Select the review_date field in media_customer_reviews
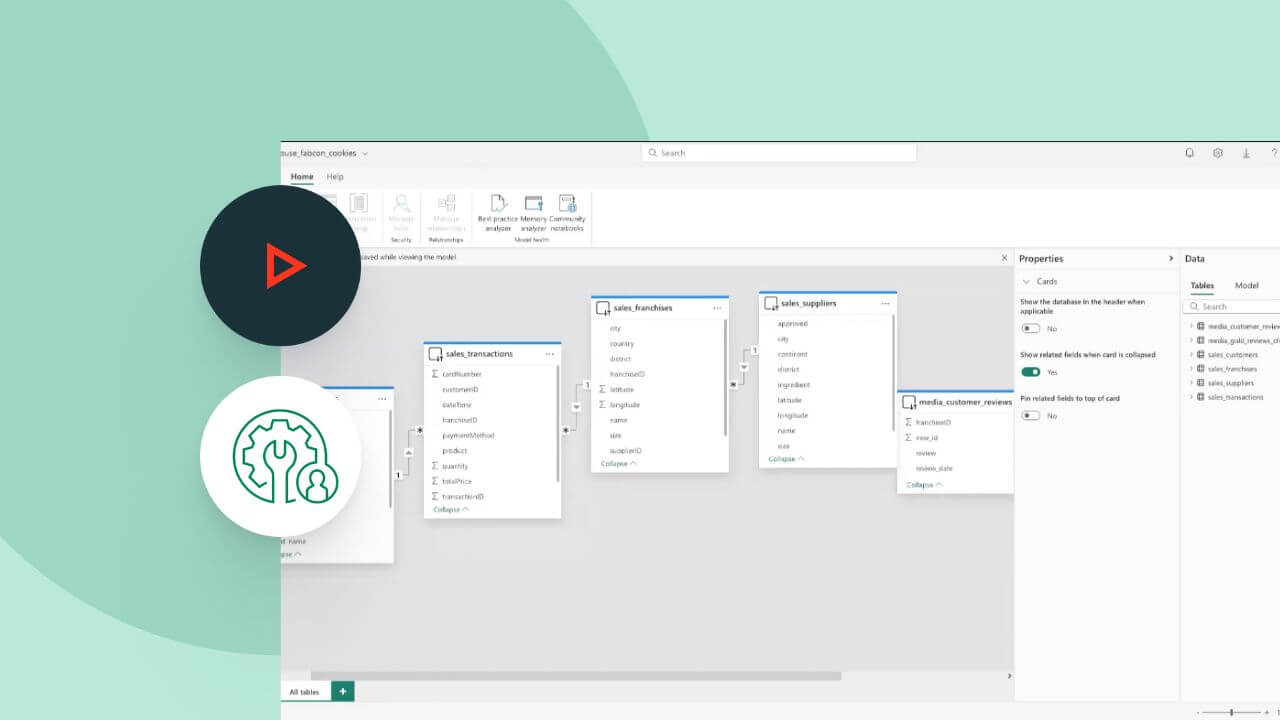 click(934, 469)
